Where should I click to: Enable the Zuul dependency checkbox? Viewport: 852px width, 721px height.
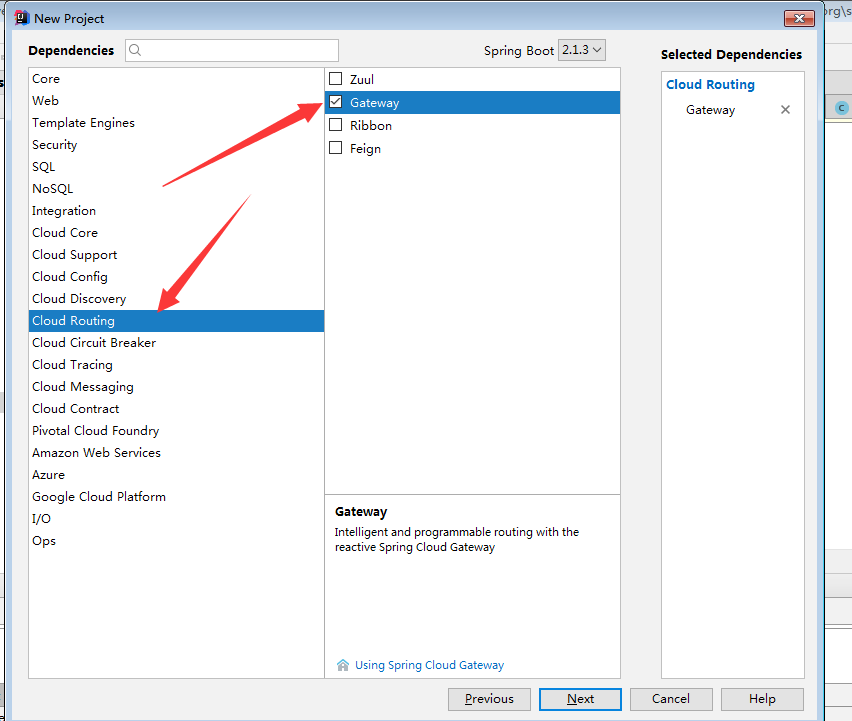coord(335,78)
